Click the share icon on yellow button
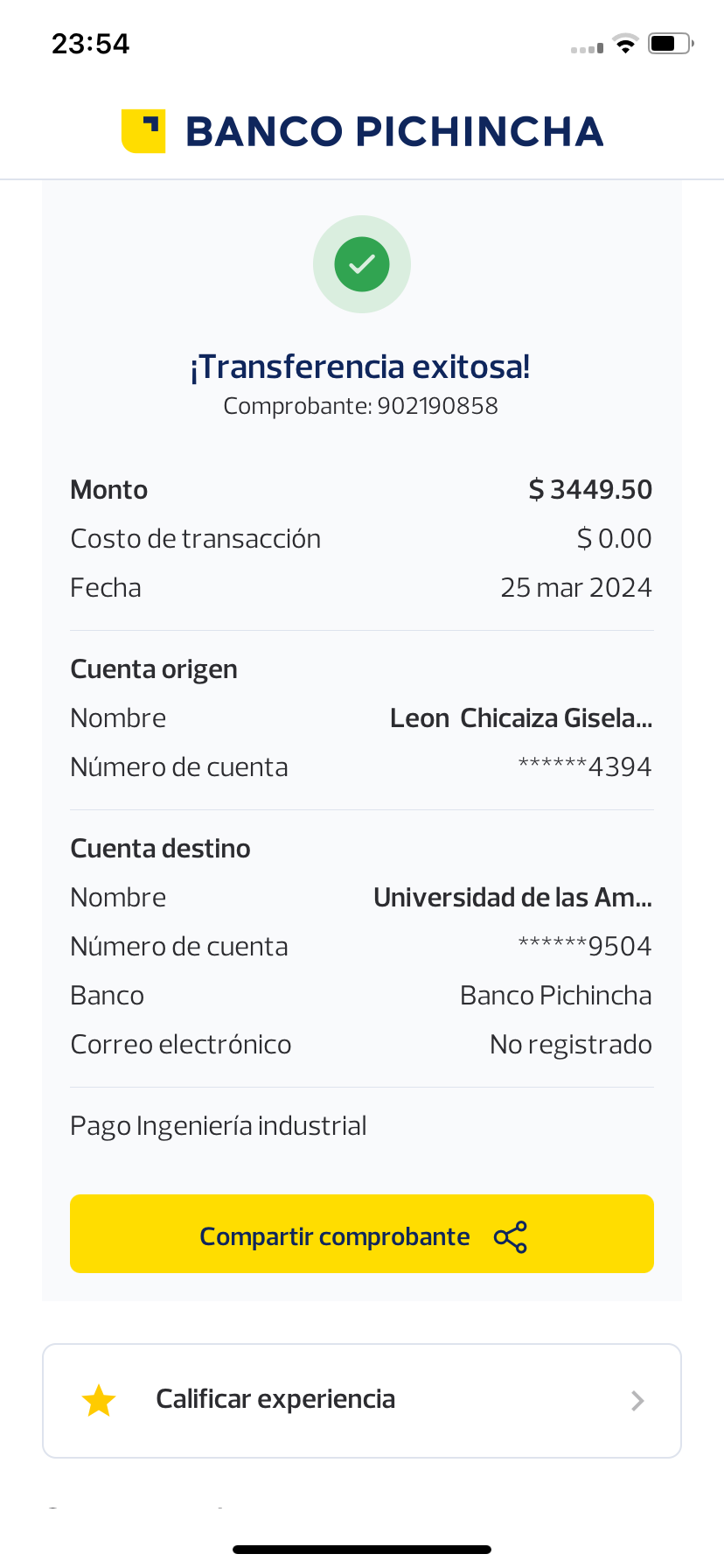Image resolution: width=724 pixels, height=1568 pixels. point(511,1237)
